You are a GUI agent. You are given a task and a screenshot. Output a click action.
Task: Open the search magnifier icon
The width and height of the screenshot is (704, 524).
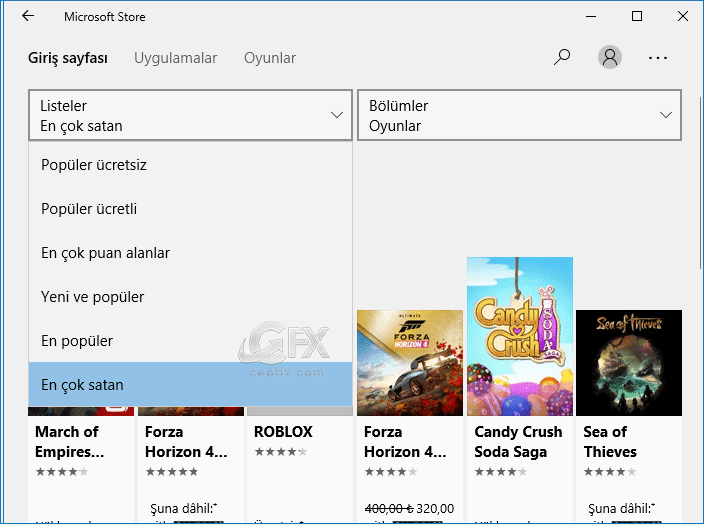[x=562, y=57]
